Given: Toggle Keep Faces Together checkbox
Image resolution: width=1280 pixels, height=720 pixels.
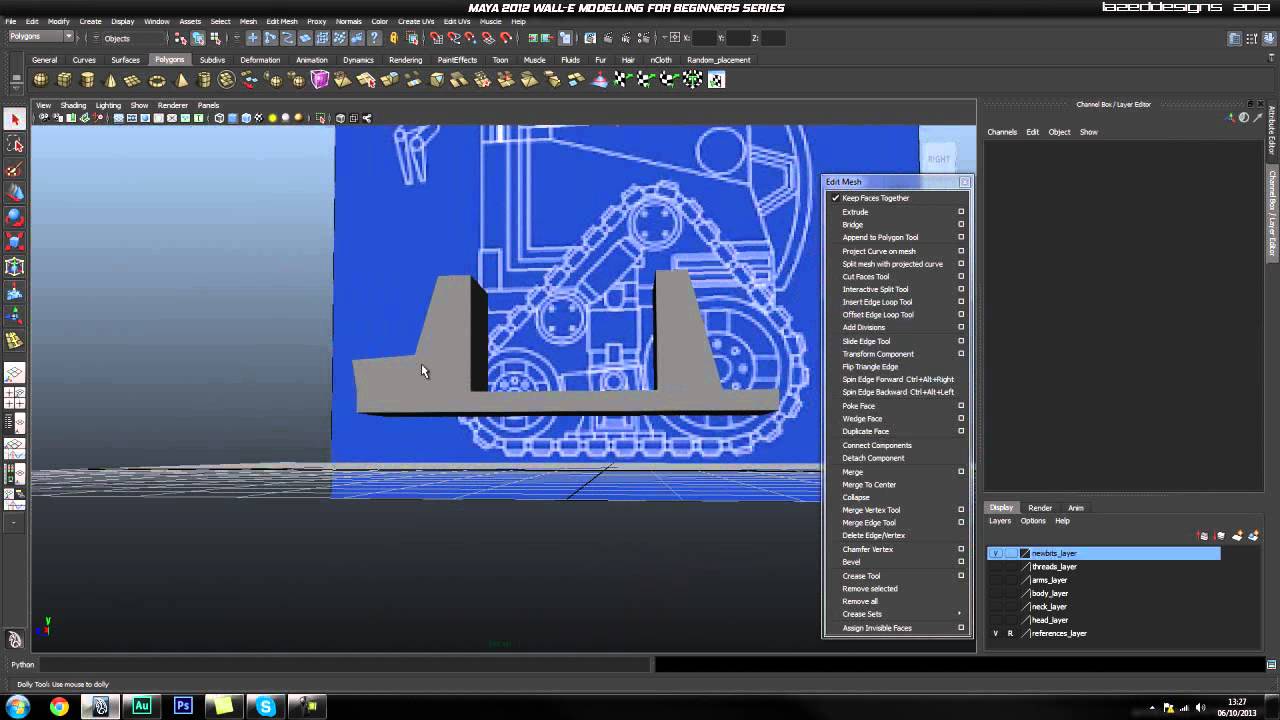Looking at the screenshot, I should [x=836, y=198].
